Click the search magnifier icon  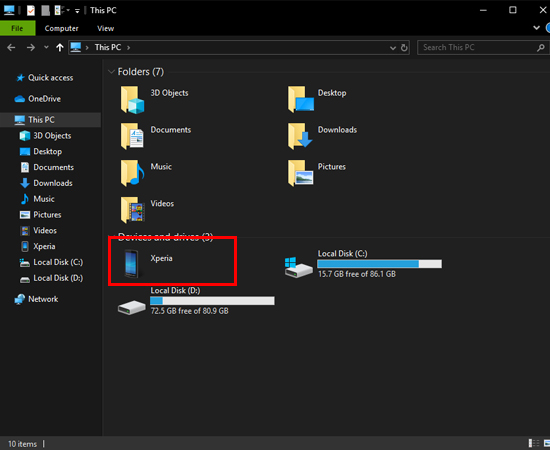pos(541,47)
